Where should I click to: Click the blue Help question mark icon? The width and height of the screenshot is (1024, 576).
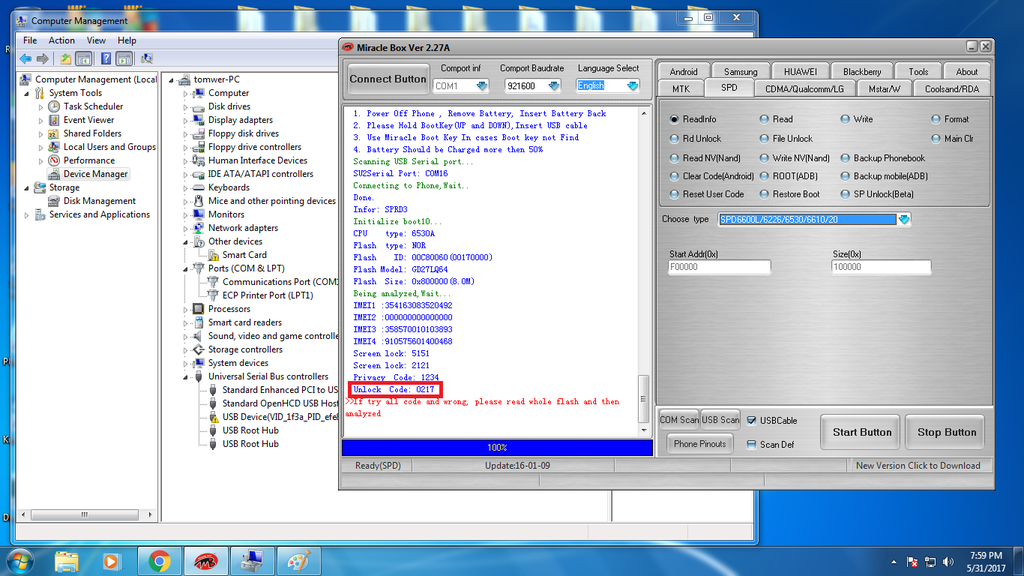[105, 59]
